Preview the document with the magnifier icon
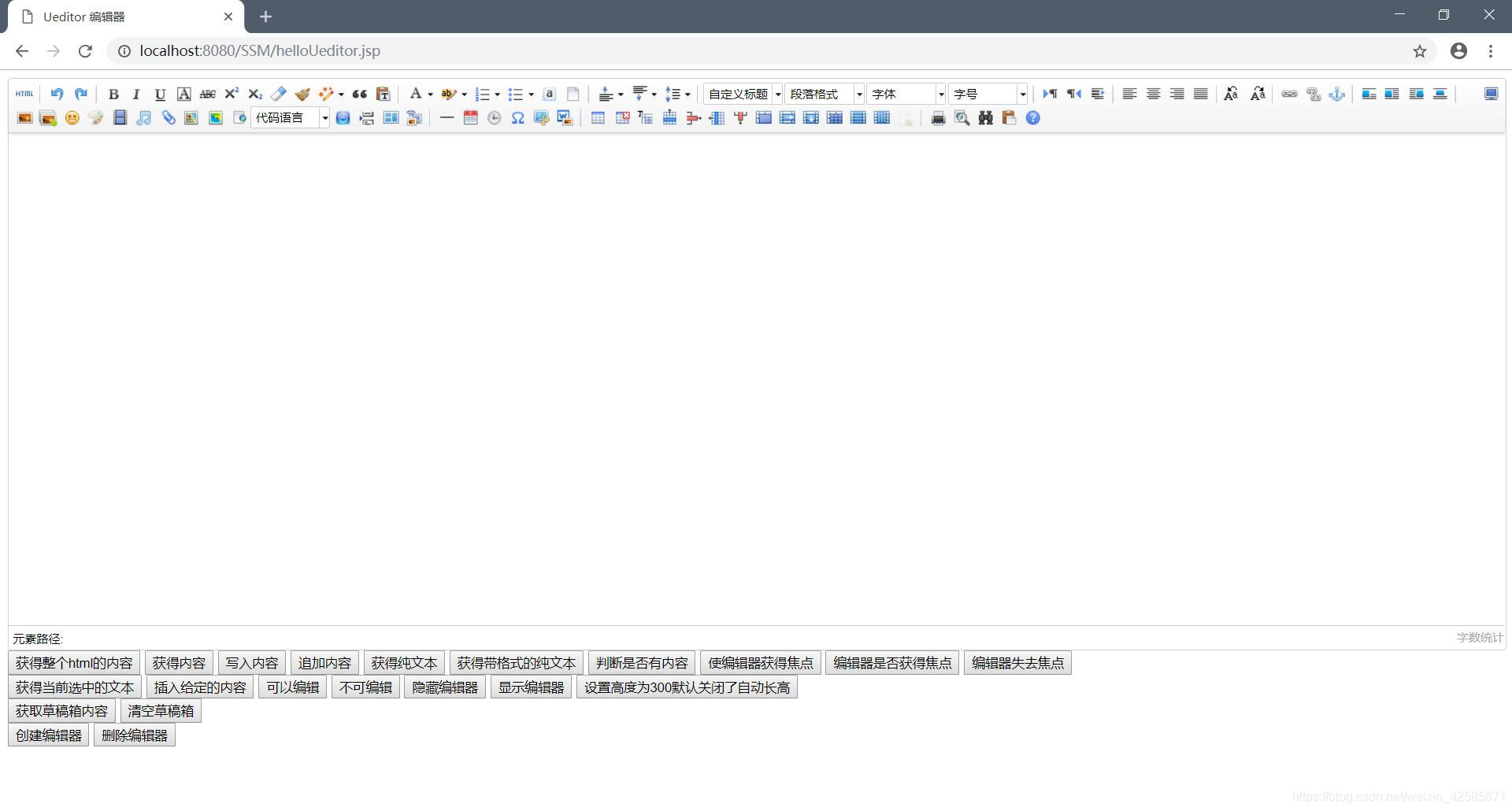Screen dimensions: 1512x811 tap(962, 118)
